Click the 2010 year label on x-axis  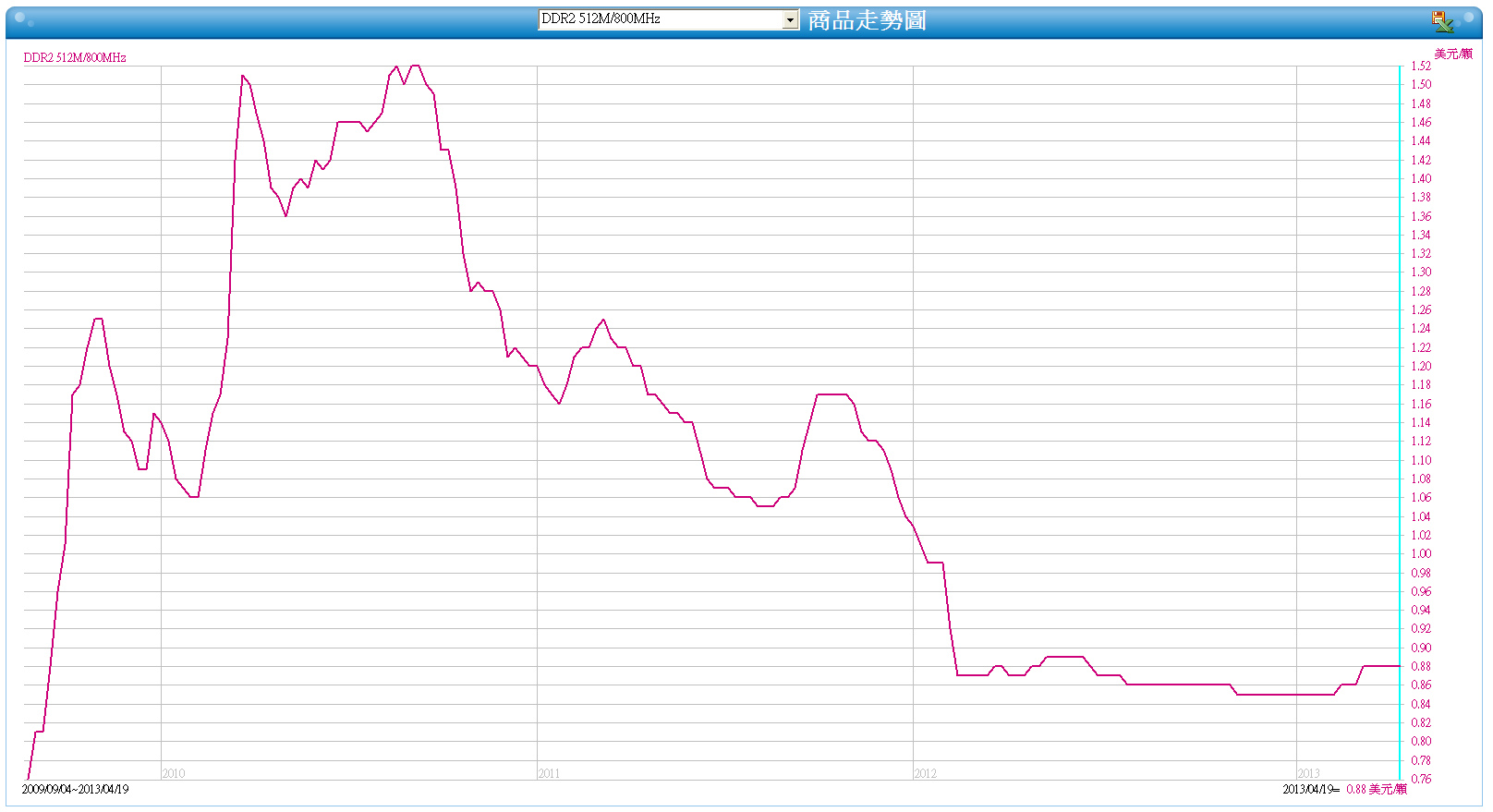174,773
